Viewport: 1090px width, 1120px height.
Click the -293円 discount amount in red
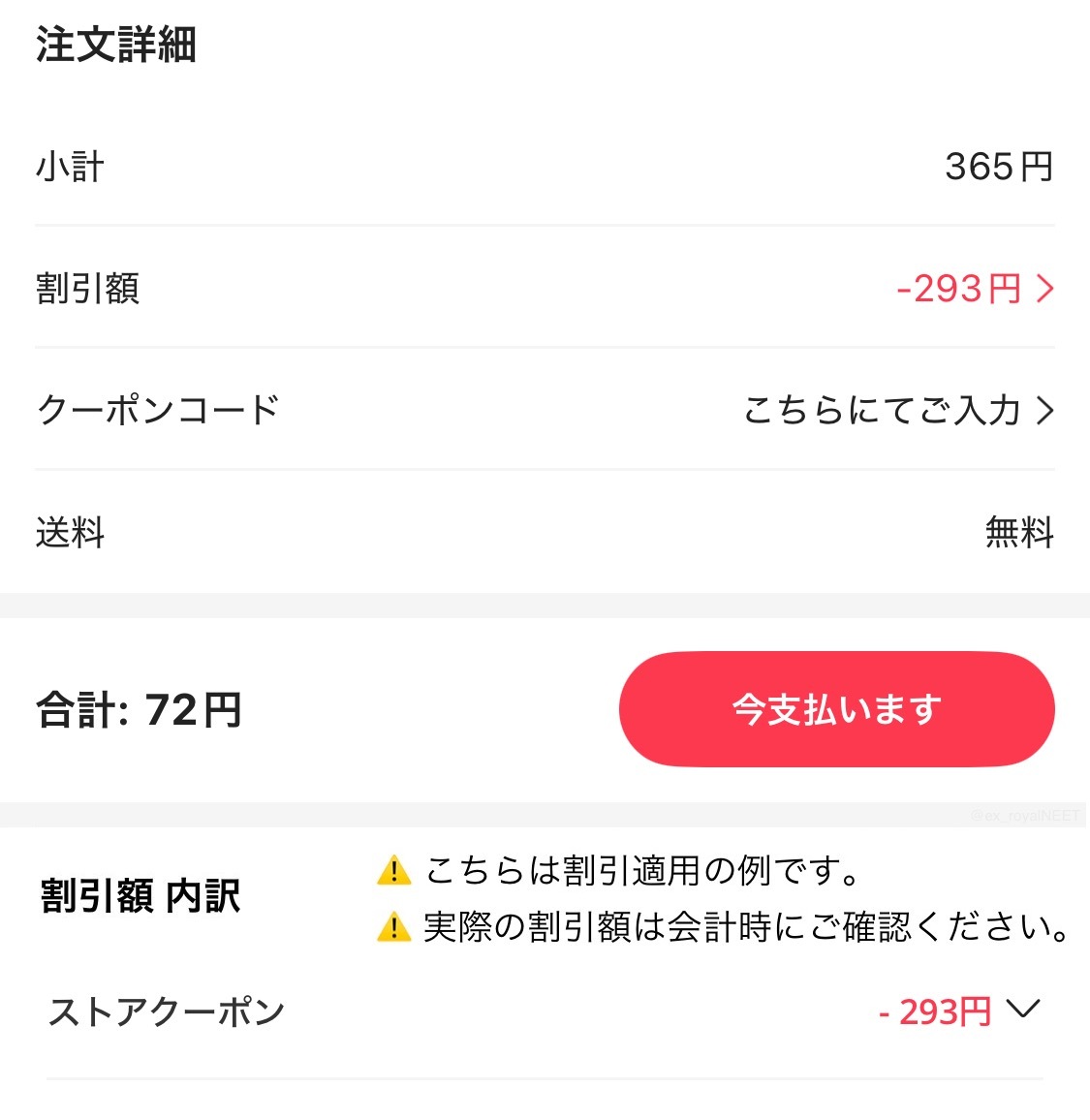pyautogui.click(x=958, y=290)
